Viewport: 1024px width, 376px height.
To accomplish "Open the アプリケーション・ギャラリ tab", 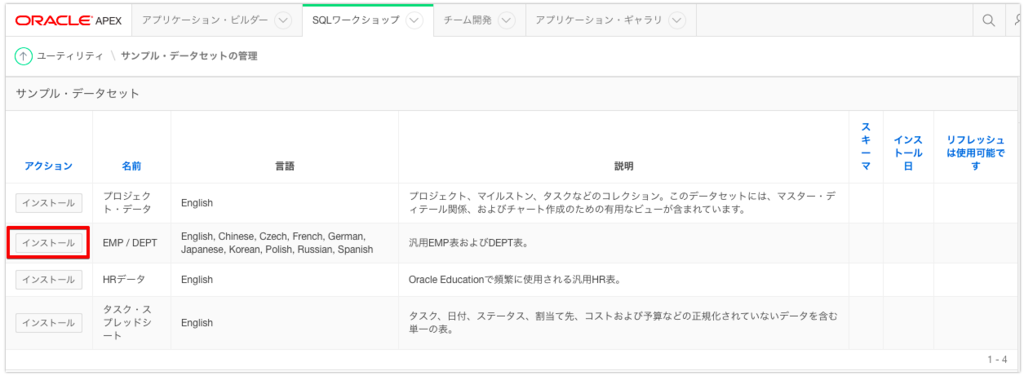I will click(x=599, y=20).
